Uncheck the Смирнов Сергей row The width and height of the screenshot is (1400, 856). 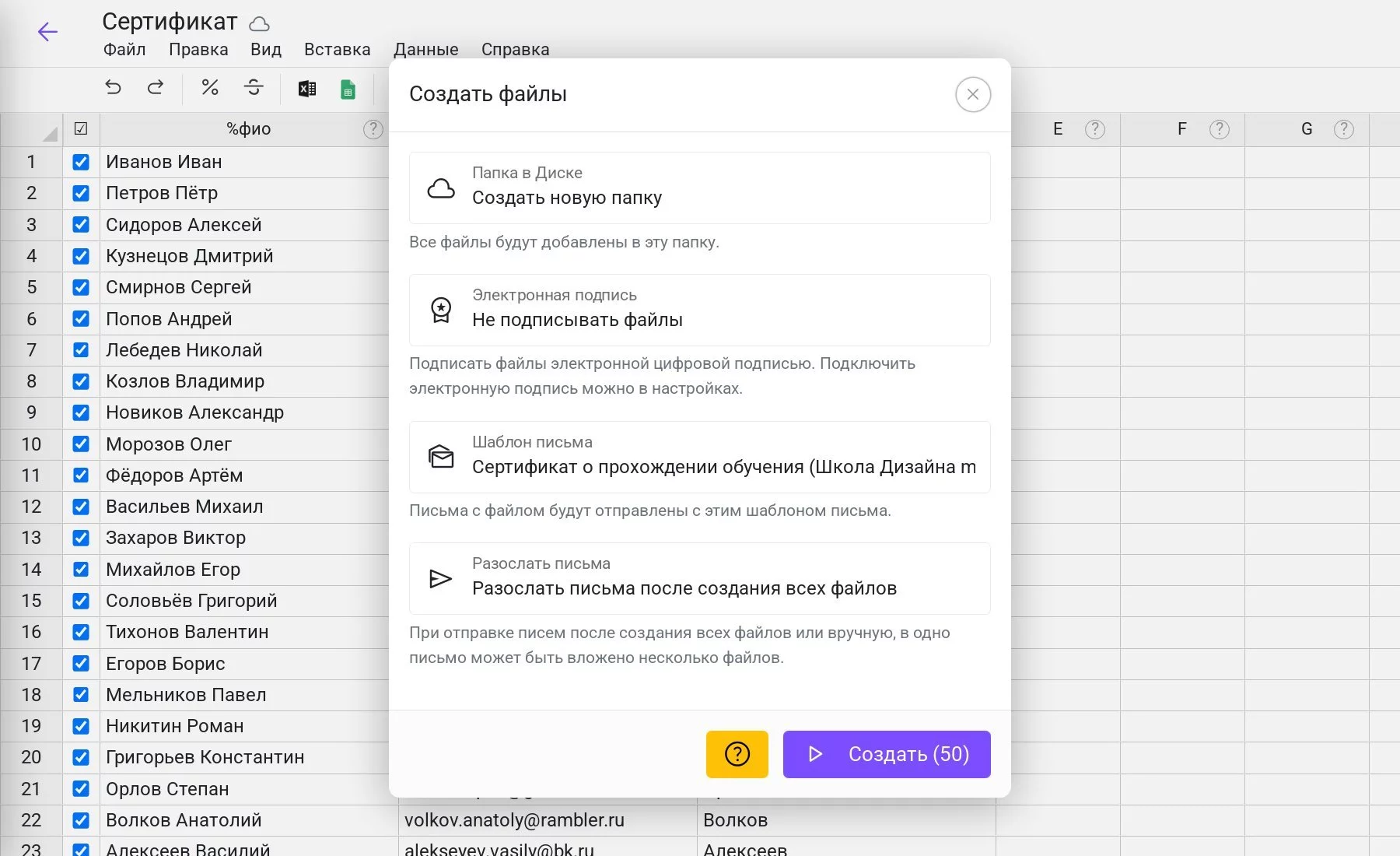(81, 287)
